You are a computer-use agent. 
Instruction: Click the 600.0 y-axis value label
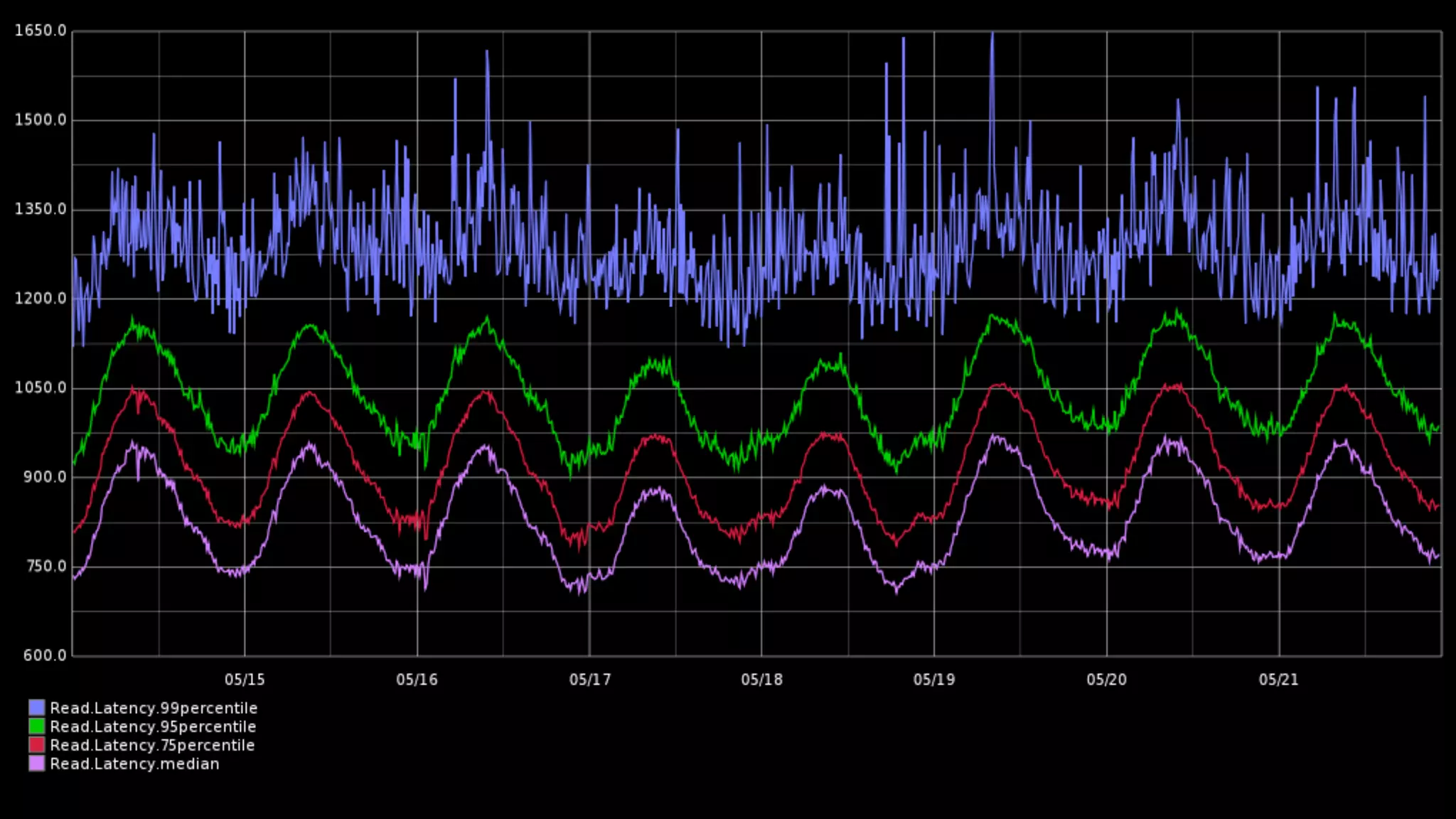click(45, 655)
